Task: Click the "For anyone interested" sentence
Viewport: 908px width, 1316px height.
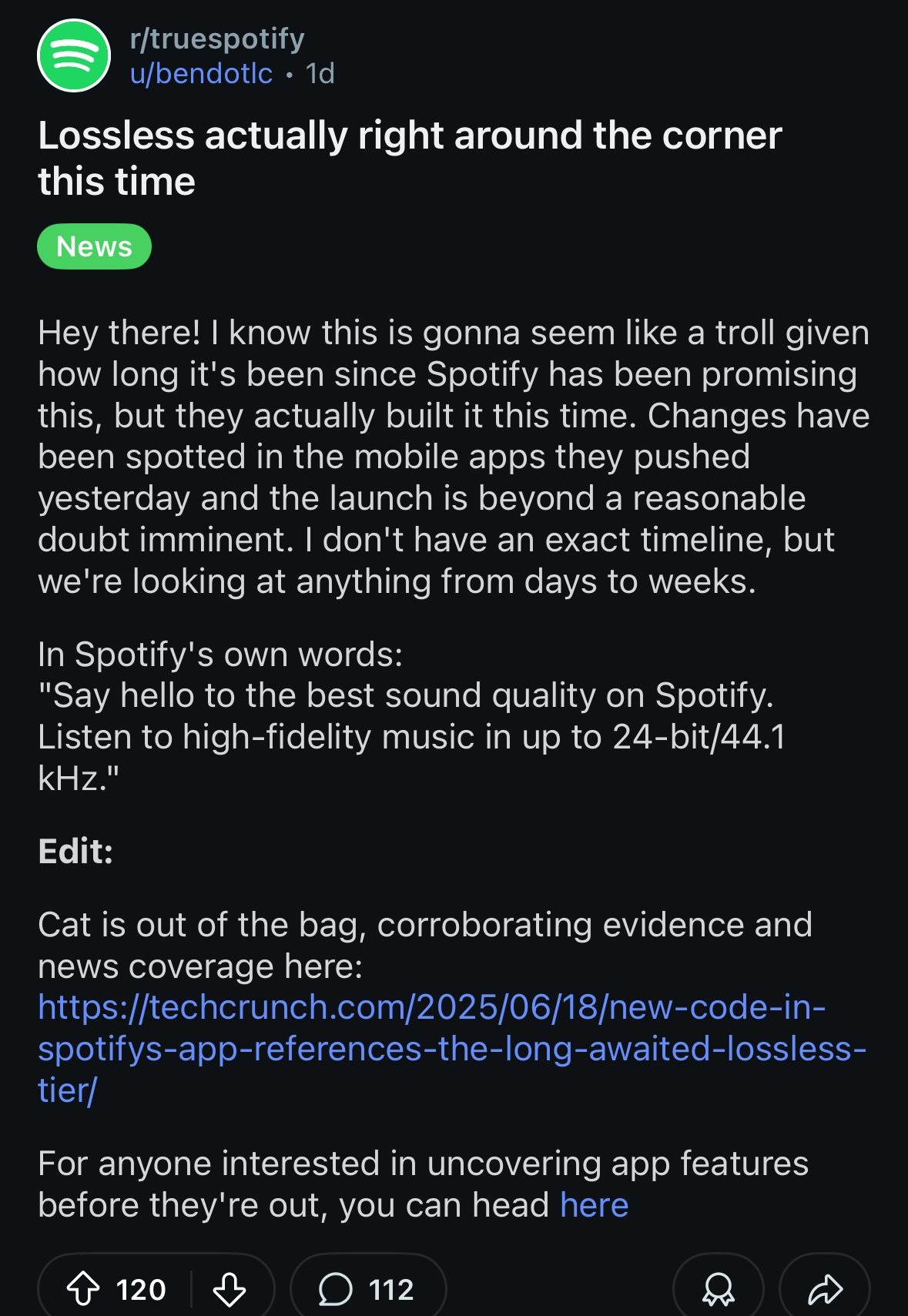Action: click(x=422, y=1164)
